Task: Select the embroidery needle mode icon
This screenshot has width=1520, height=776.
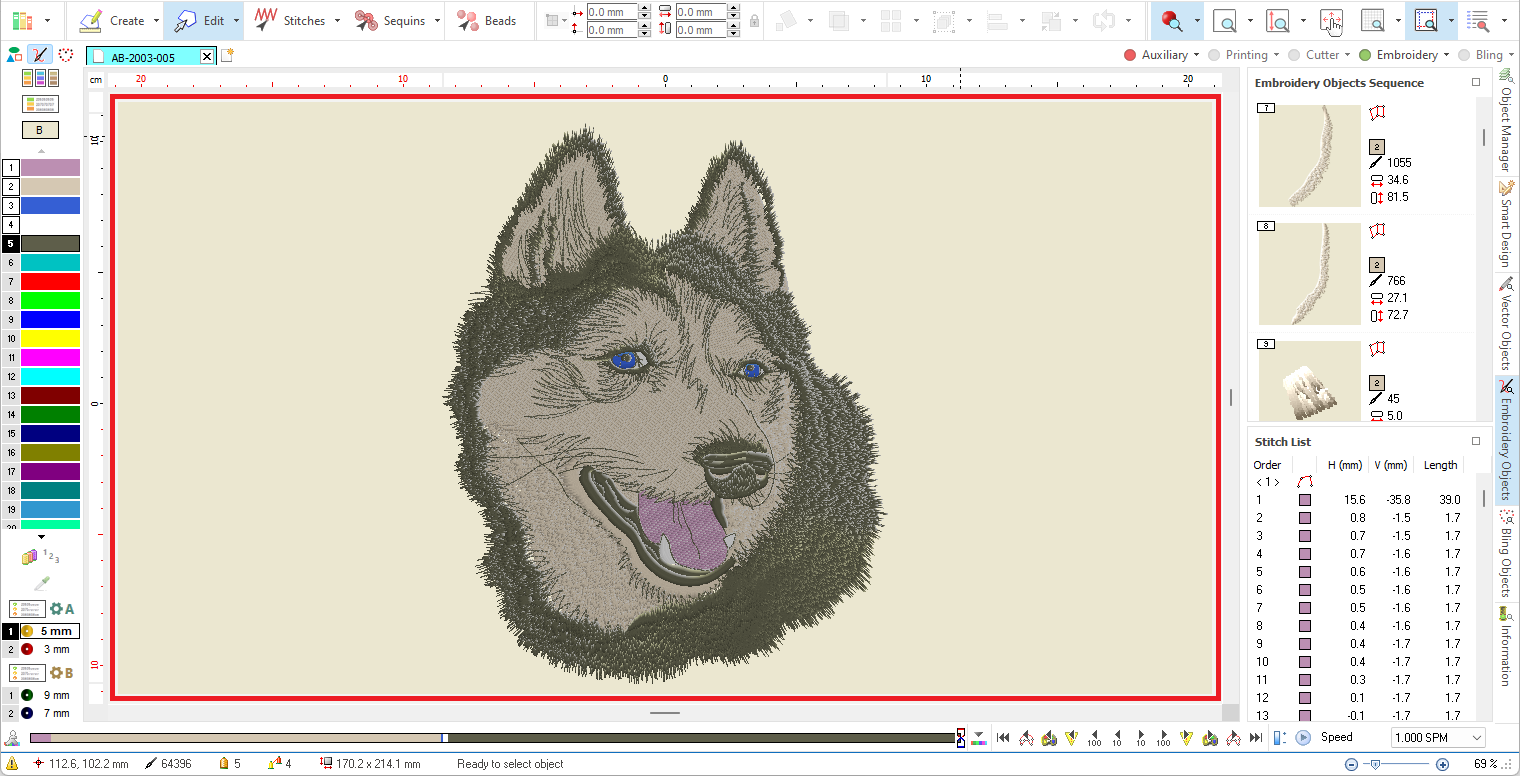Action: click(x=40, y=55)
